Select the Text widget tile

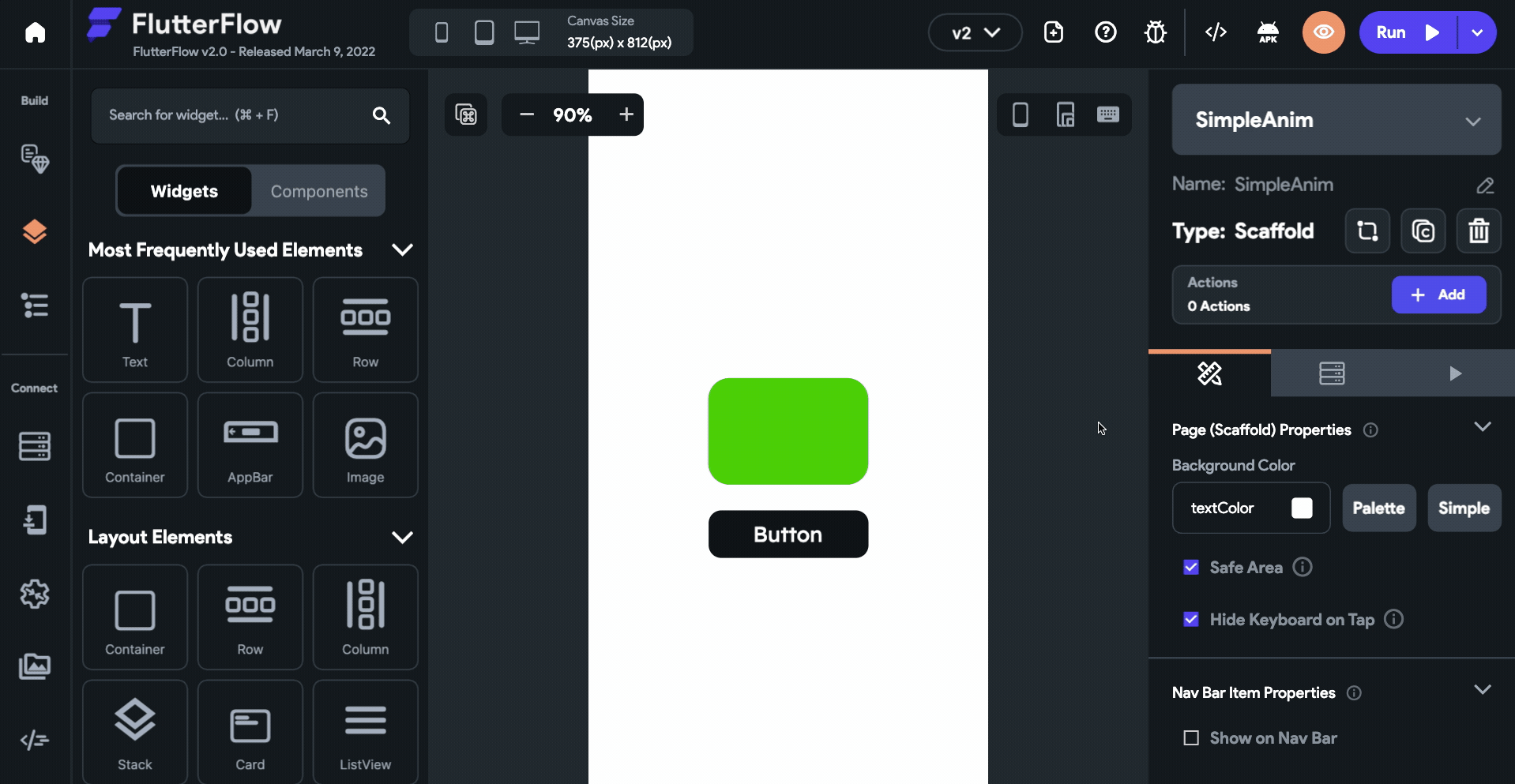point(135,330)
